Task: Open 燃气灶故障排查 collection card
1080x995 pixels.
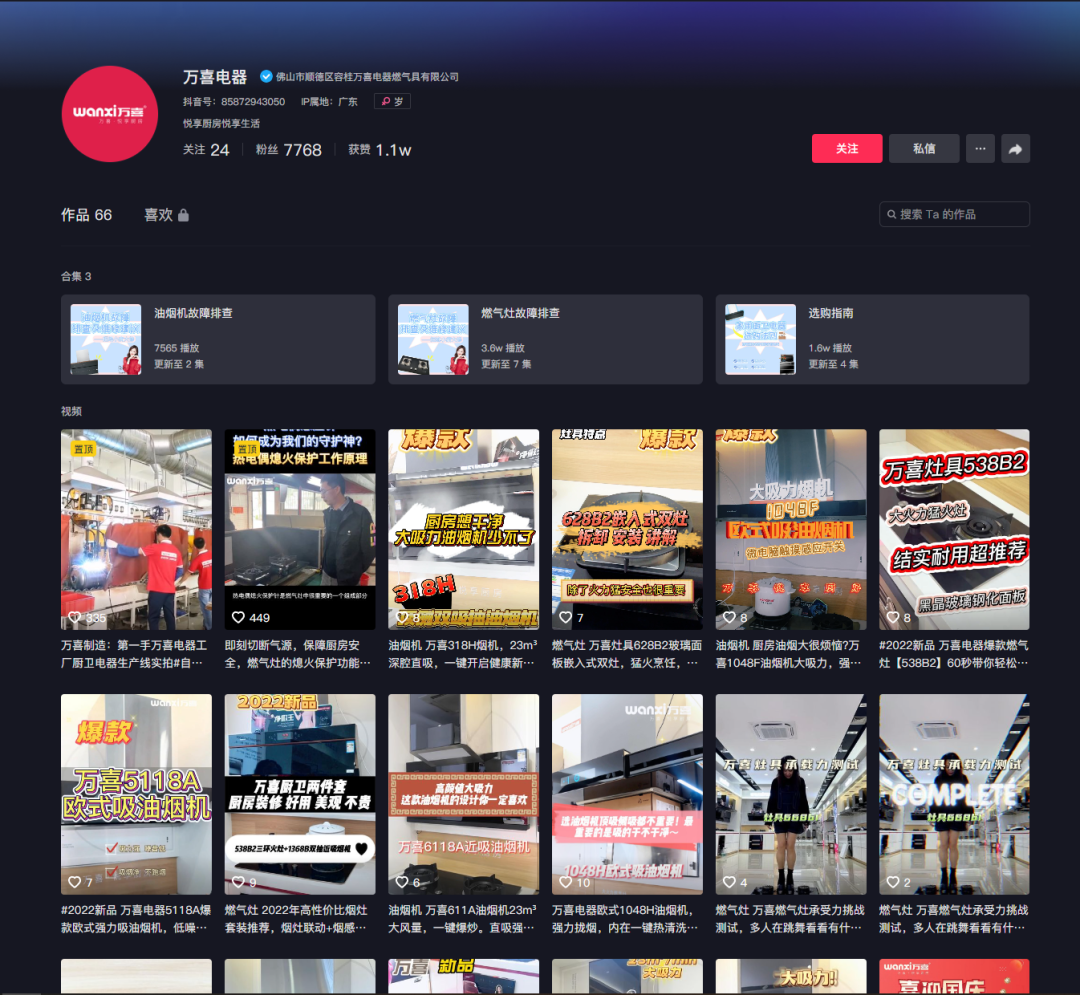Action: (x=546, y=339)
